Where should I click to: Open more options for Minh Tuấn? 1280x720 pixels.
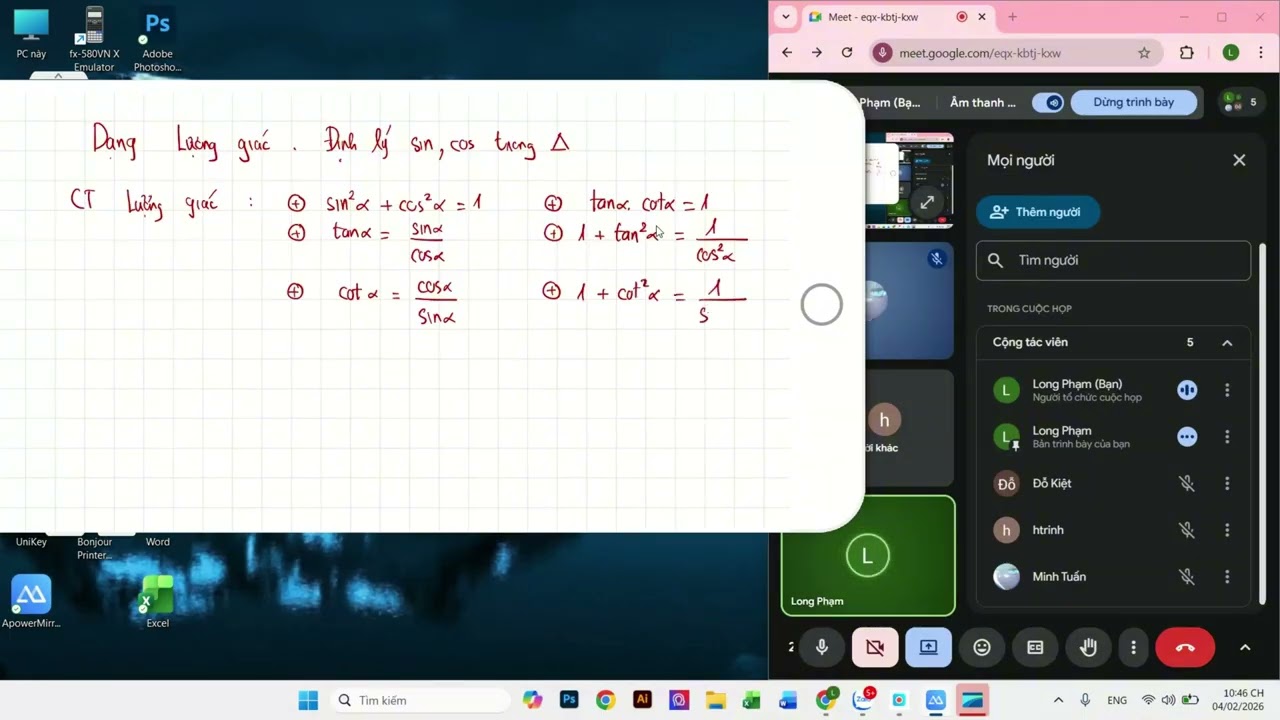1227,577
